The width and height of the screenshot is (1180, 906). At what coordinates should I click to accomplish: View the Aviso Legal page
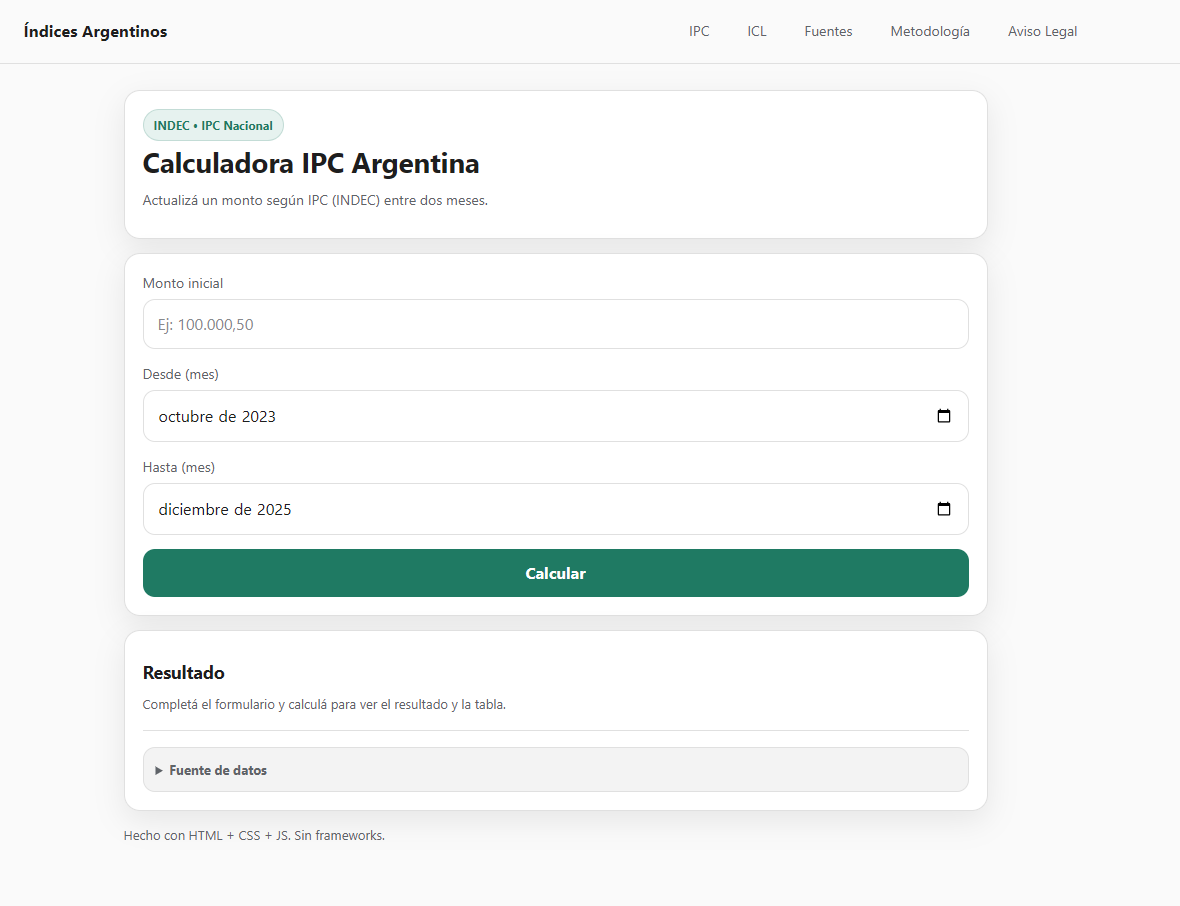coord(1042,31)
